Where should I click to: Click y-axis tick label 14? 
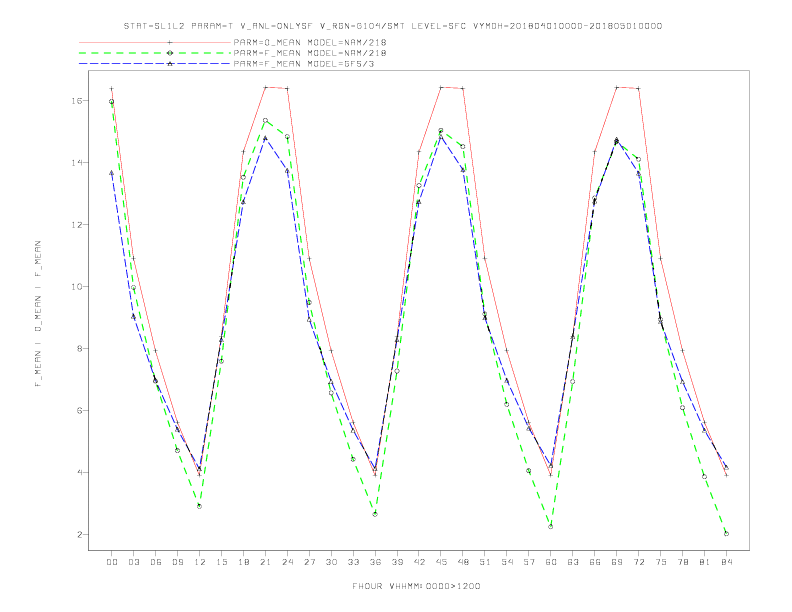point(77,163)
